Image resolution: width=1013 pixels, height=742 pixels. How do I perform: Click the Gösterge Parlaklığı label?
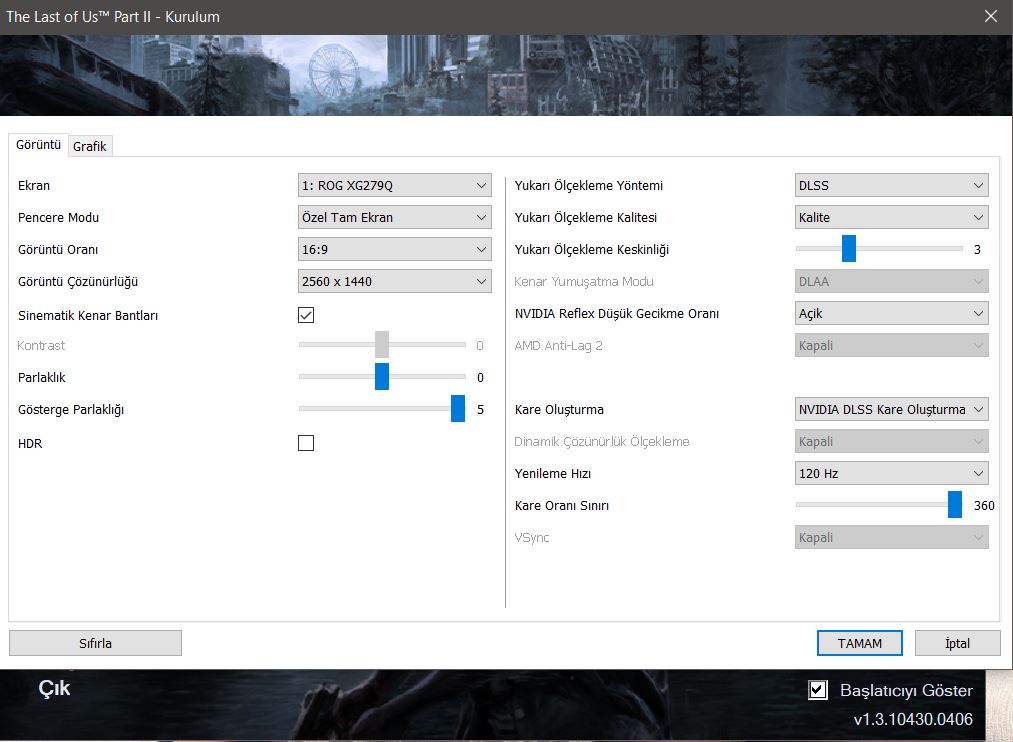pyautogui.click(x=71, y=410)
